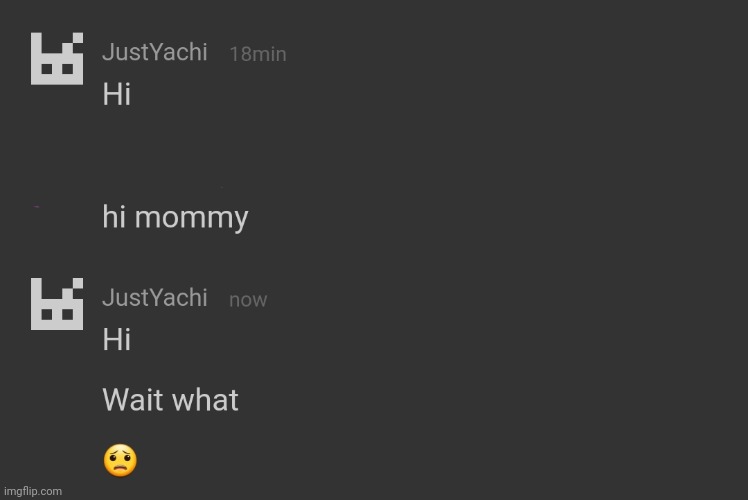
Task: Click the empty area right of the emoji
Action: (400, 461)
